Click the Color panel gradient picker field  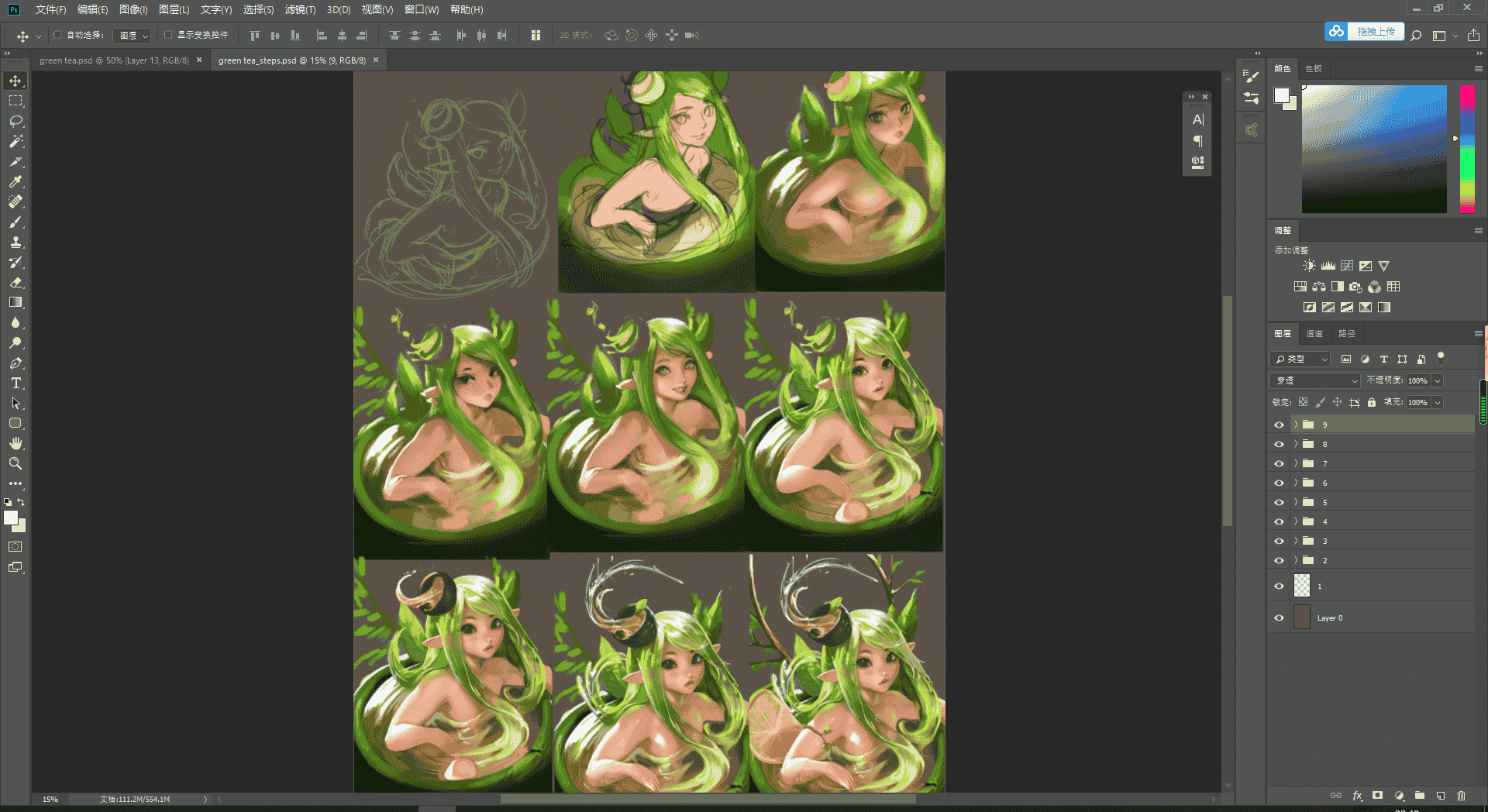coord(1374,149)
